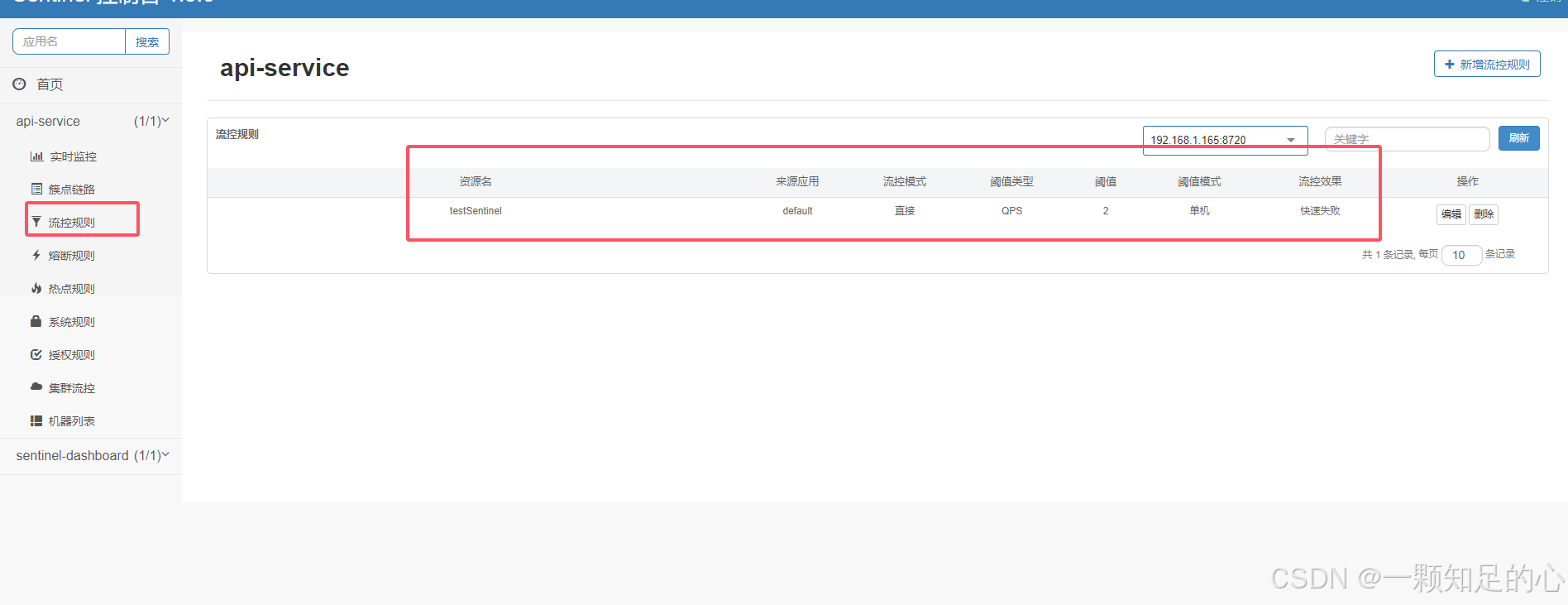1568x605 pixels.
Task: Click the funnel icon for 流控规则
Action: (36, 222)
